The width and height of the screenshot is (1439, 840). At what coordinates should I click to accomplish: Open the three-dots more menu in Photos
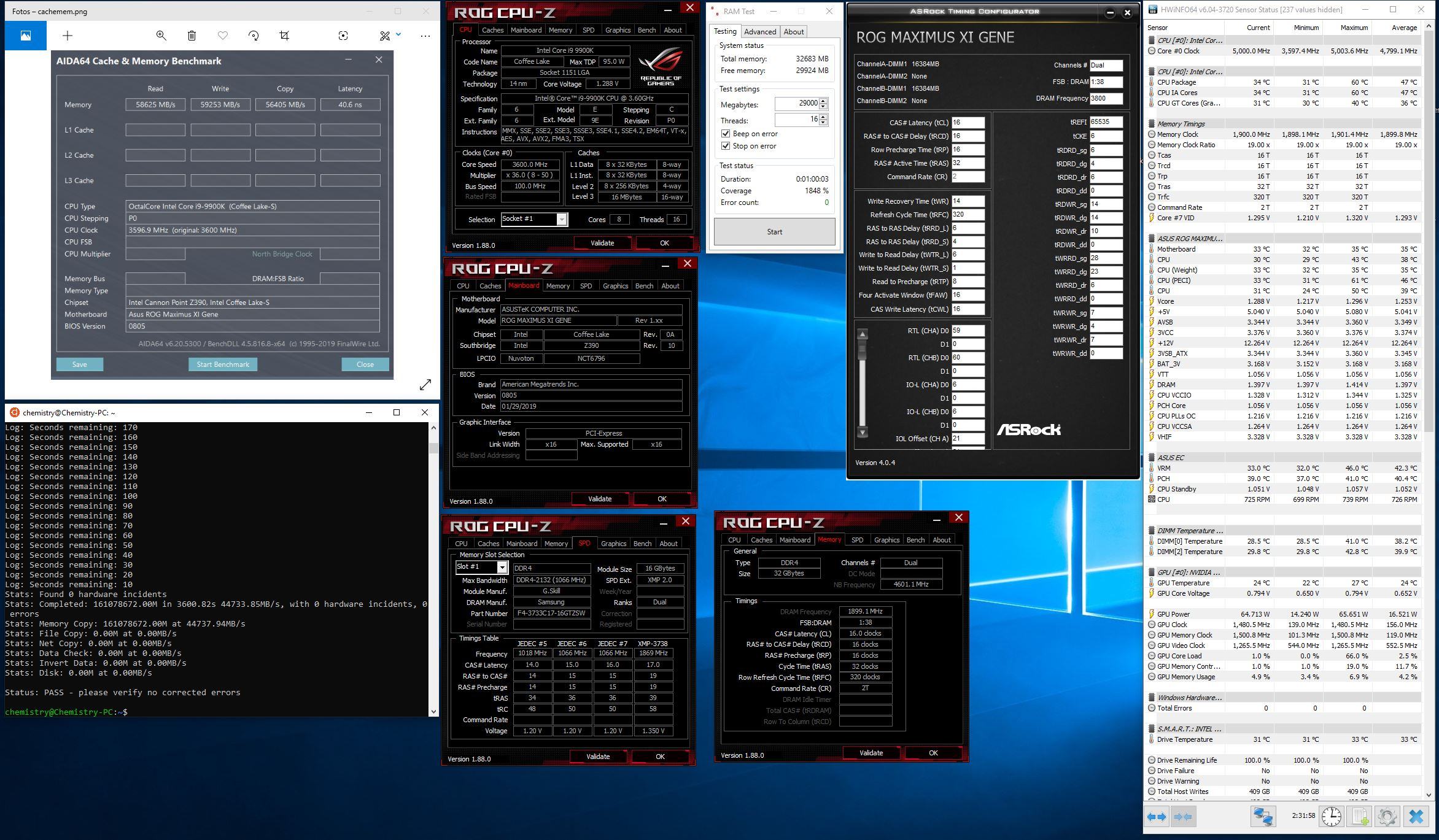point(425,36)
